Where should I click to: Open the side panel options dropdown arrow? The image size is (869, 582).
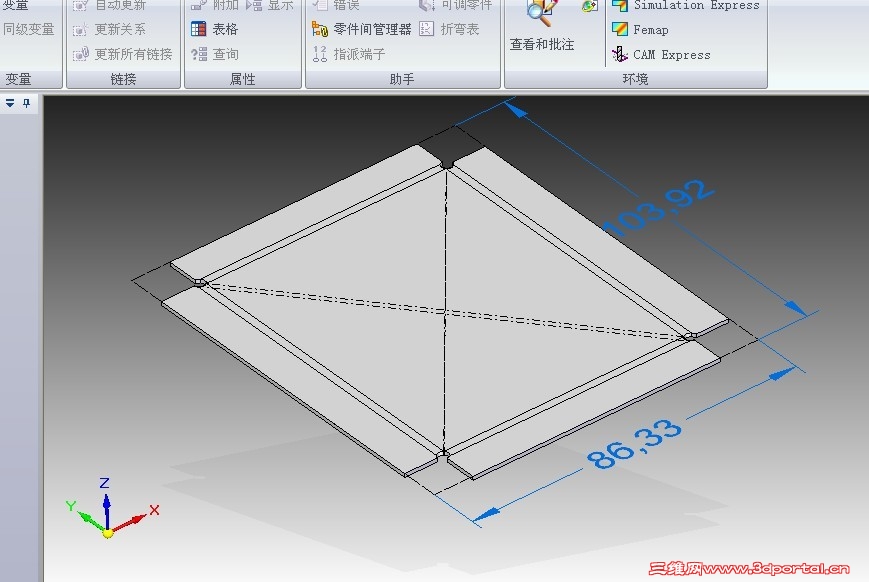coord(10,103)
